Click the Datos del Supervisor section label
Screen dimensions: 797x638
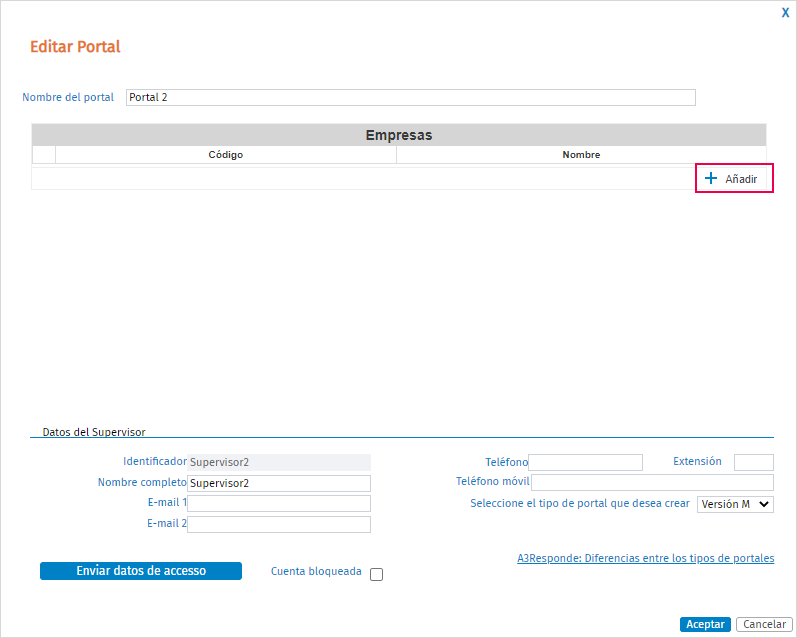tap(94, 432)
